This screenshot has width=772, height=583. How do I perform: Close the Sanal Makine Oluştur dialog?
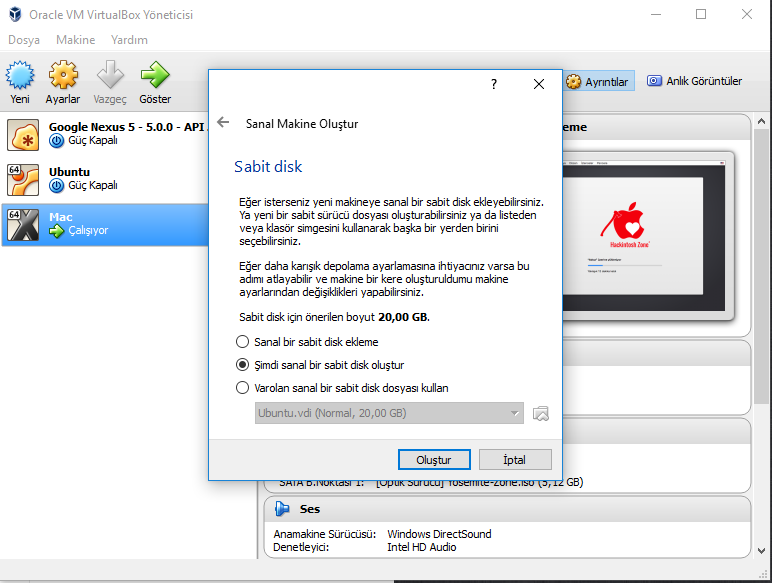539,84
